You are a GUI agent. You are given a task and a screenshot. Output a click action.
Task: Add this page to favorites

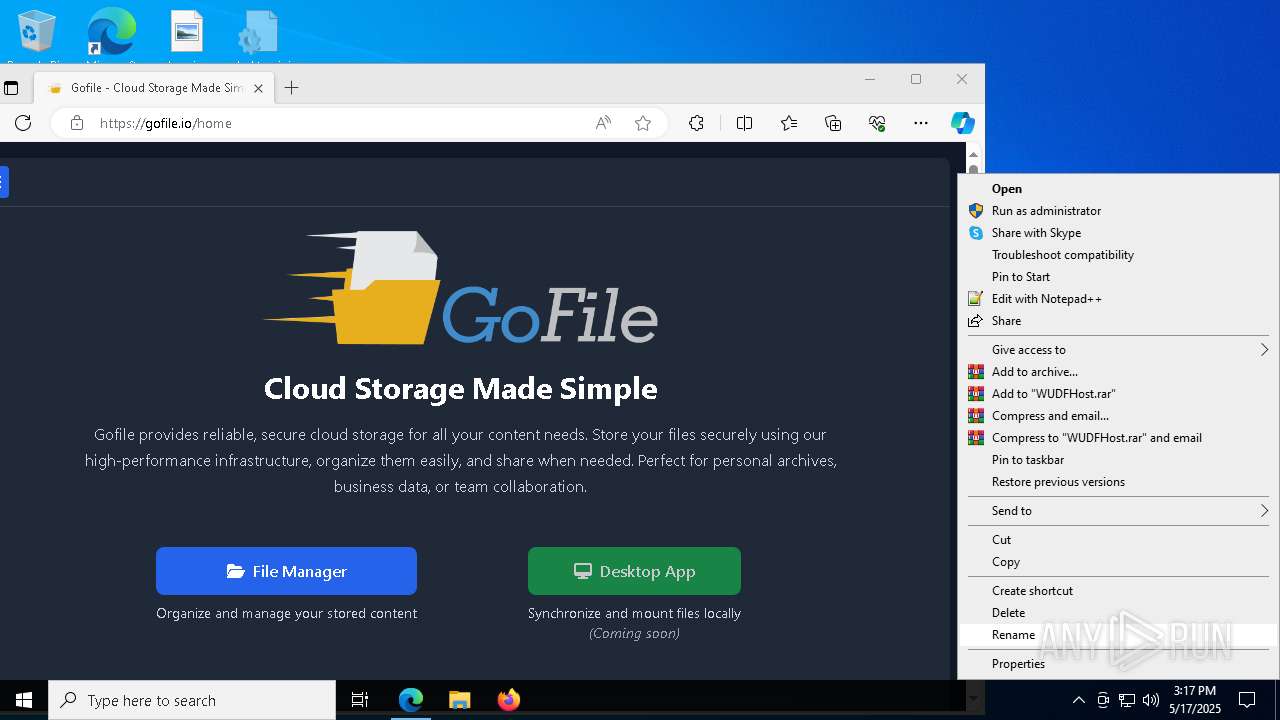pos(643,123)
